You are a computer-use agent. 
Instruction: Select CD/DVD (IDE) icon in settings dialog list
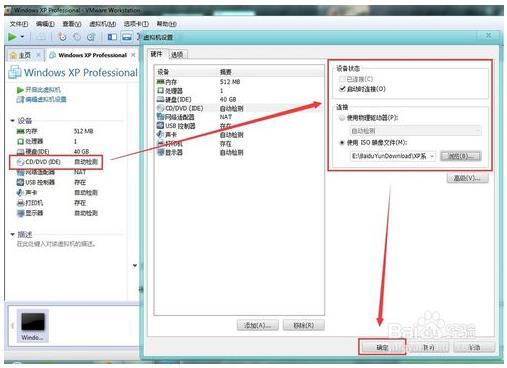pyautogui.click(x=161, y=108)
